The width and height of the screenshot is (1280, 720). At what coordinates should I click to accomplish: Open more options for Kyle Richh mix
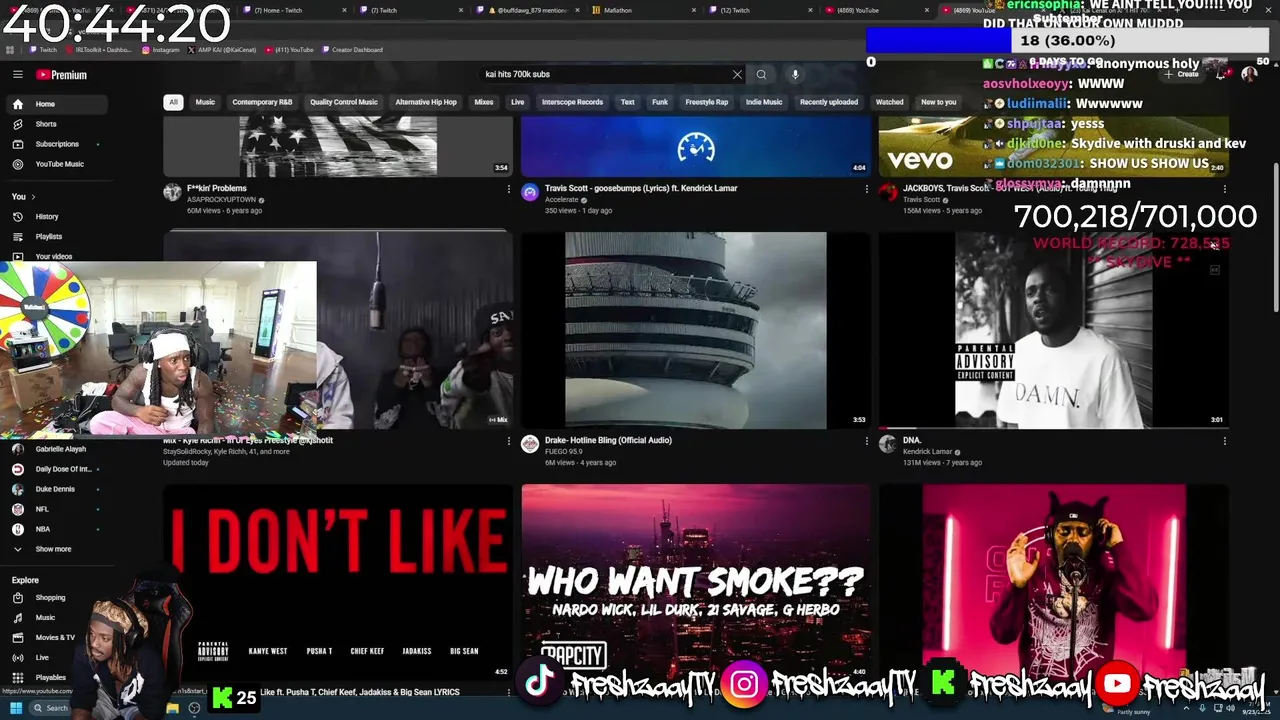[508, 441]
